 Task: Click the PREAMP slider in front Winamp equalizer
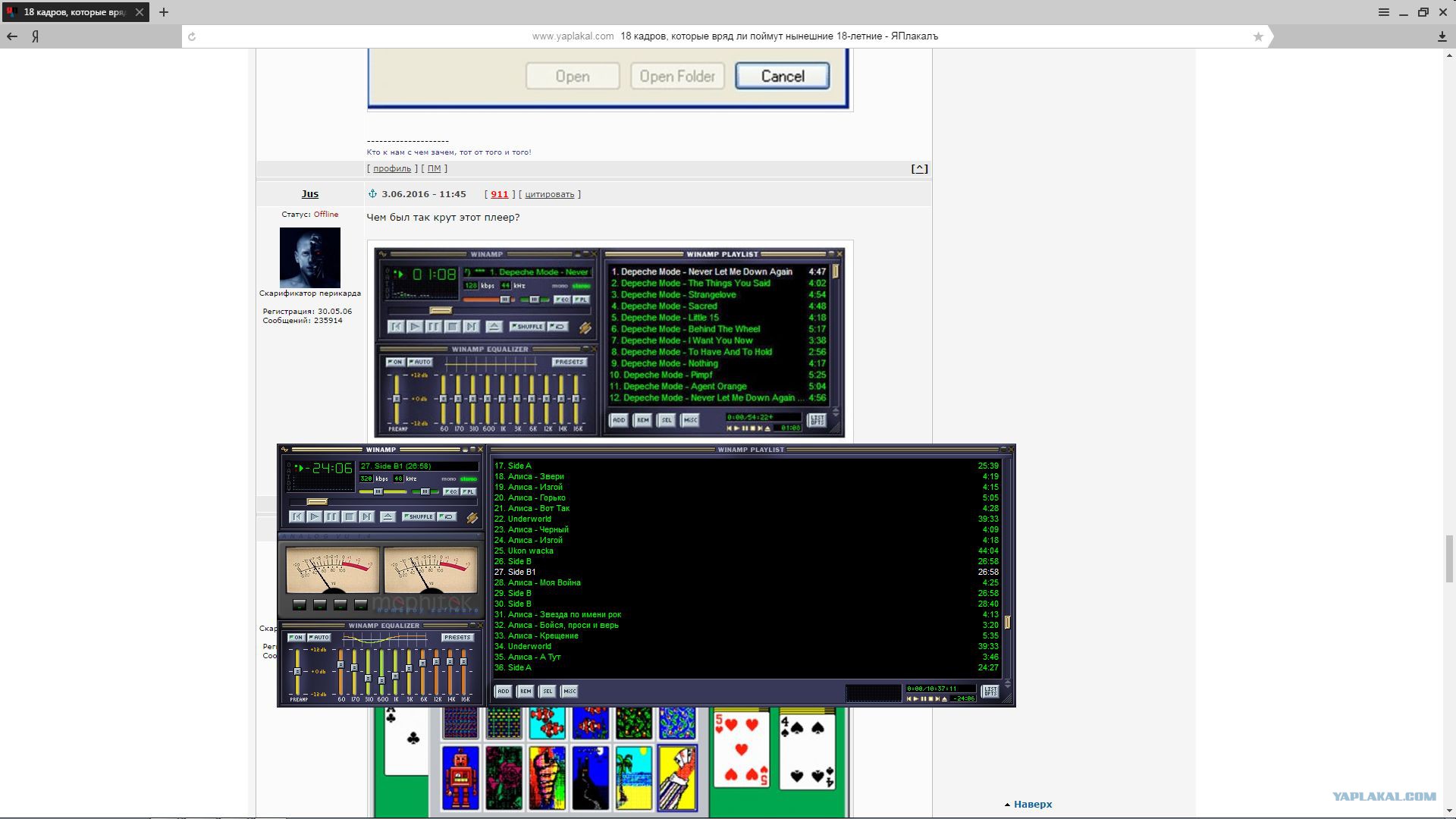coord(297,672)
